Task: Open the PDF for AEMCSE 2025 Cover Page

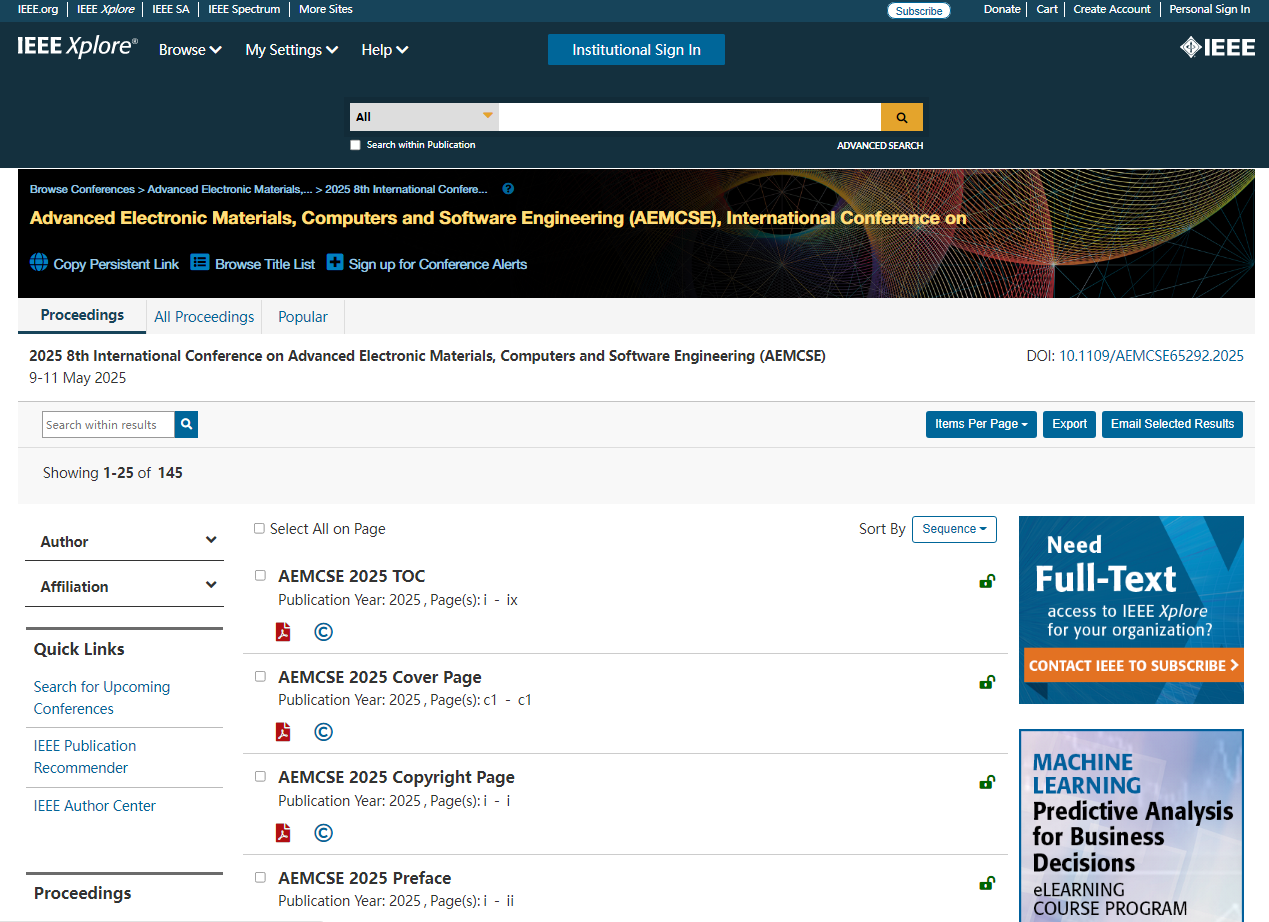Action: point(283,732)
